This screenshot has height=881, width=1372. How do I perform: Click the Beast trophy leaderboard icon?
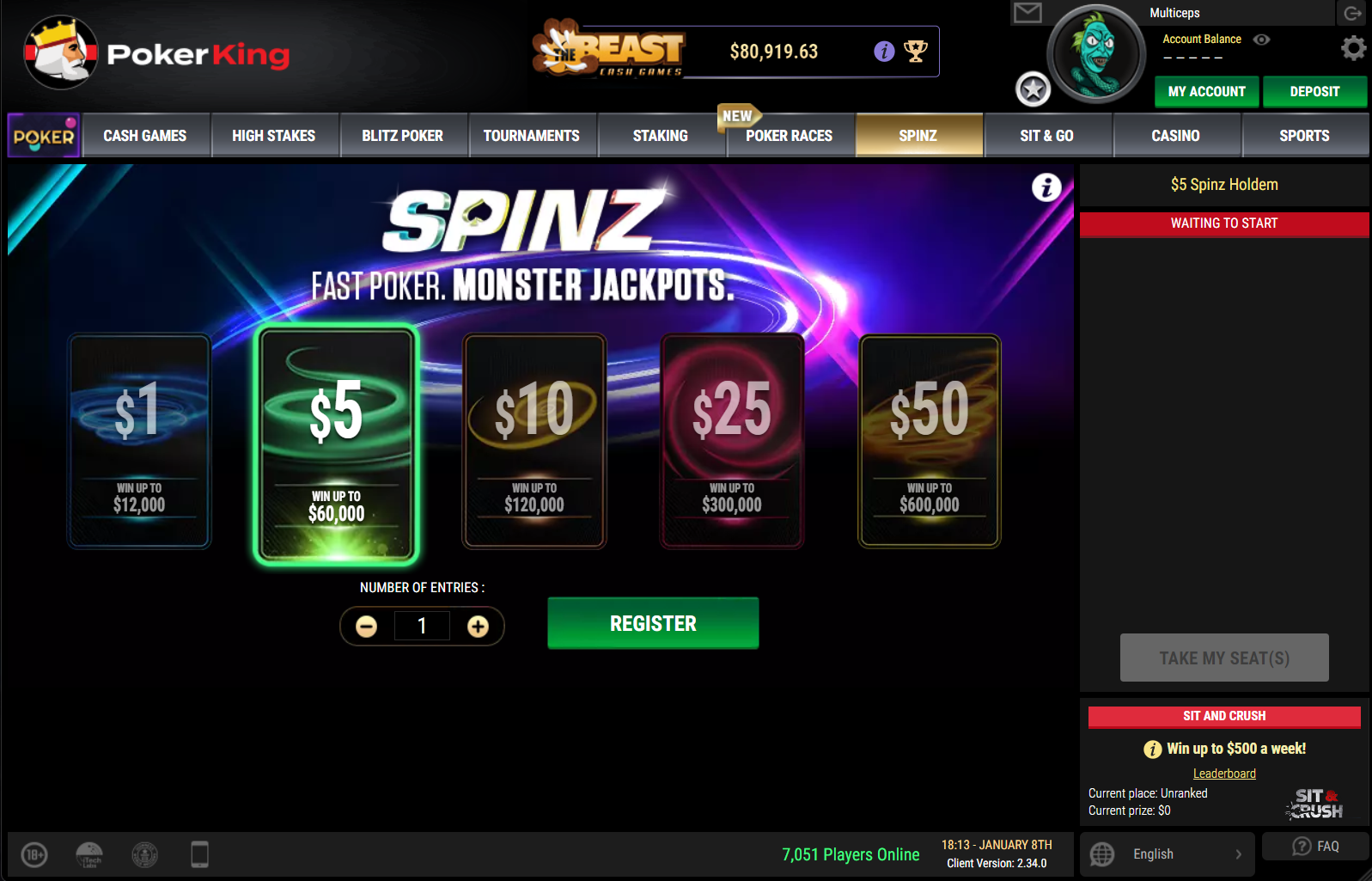coord(916,52)
